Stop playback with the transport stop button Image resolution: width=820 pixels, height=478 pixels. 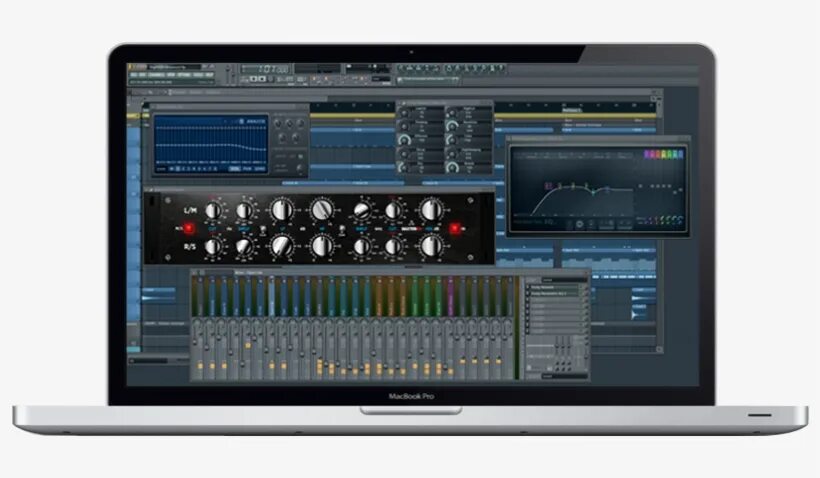click(x=262, y=79)
